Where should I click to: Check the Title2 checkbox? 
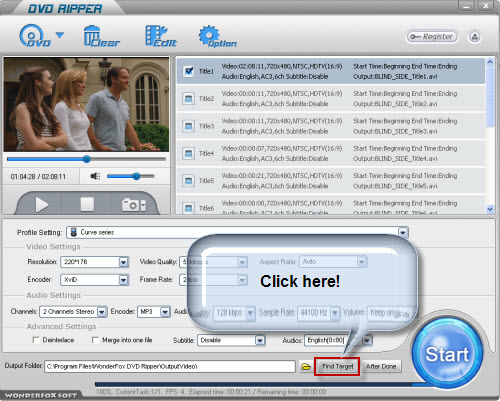coord(189,99)
